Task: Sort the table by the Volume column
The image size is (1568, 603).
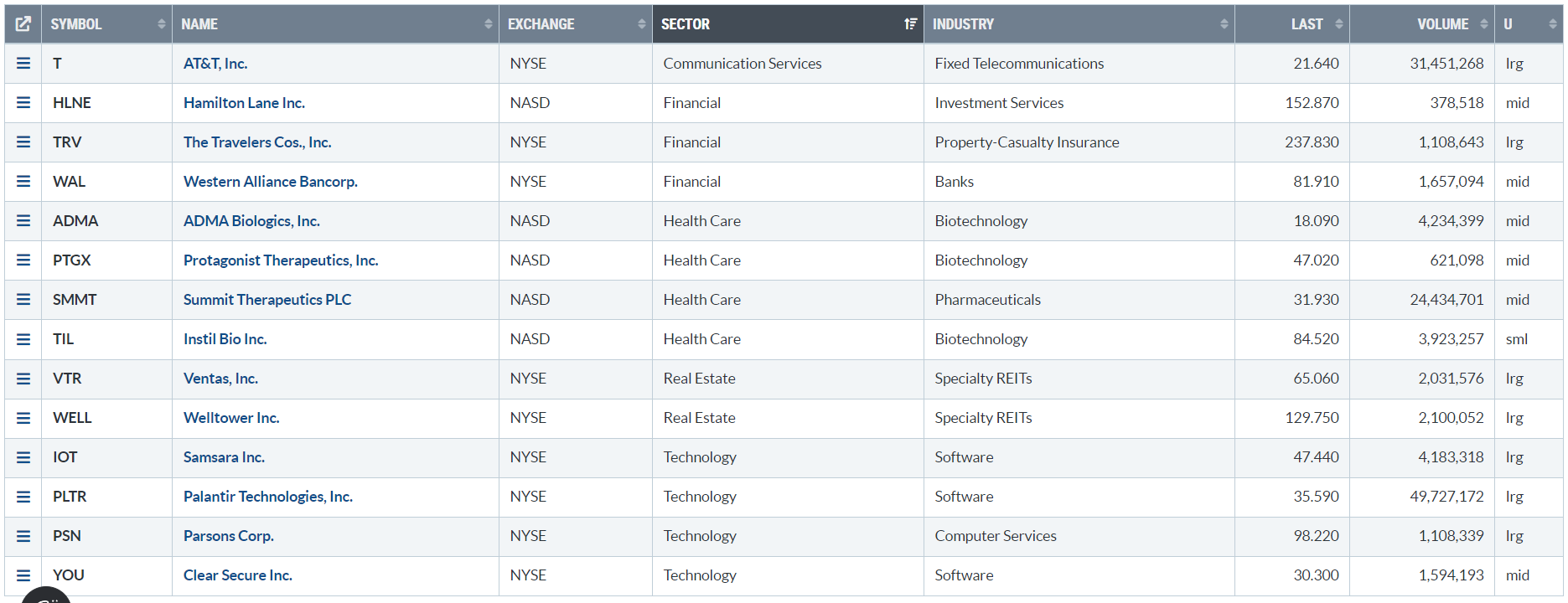Action: click(1441, 24)
